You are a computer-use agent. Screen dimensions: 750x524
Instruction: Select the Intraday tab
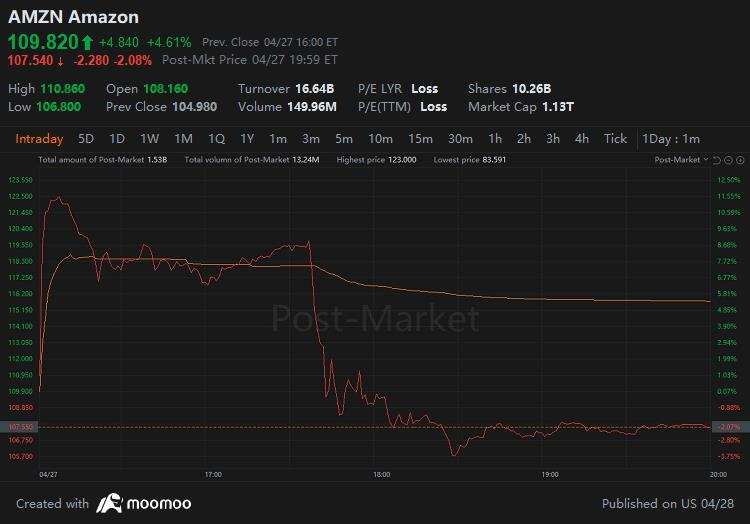(39, 139)
